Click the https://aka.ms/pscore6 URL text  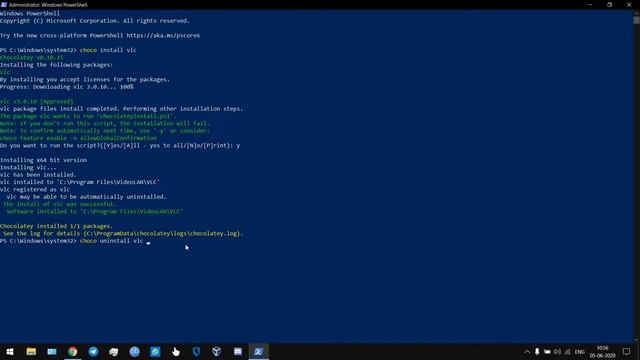tap(163, 35)
